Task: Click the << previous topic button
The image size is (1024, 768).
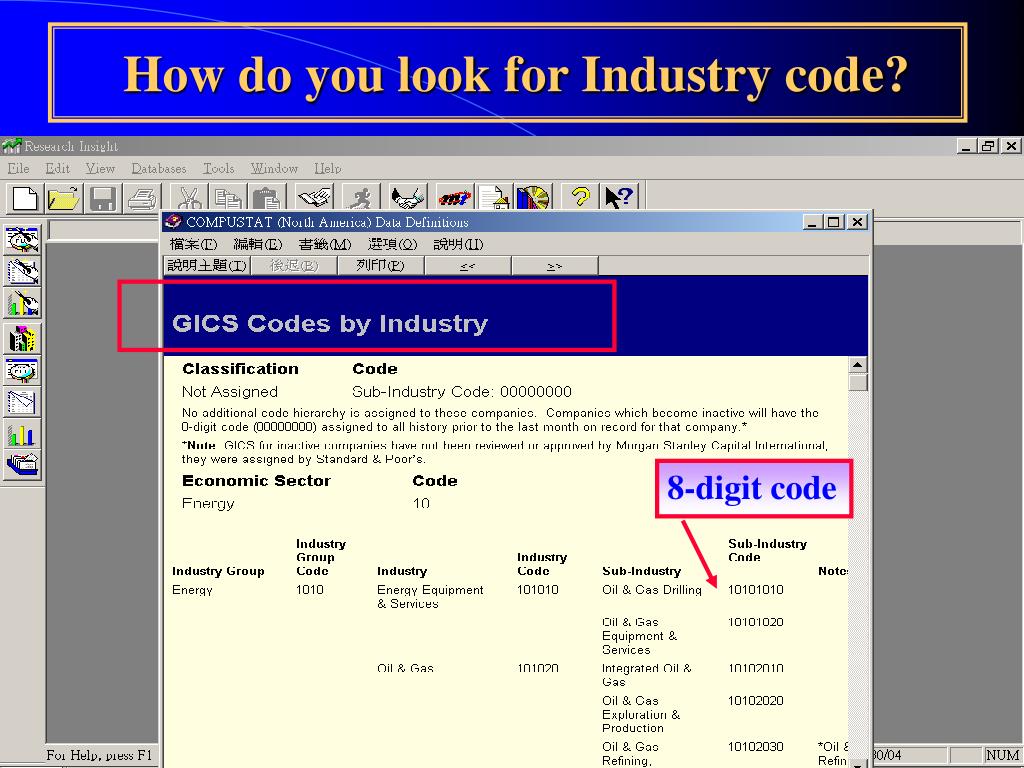Action: [x=468, y=266]
